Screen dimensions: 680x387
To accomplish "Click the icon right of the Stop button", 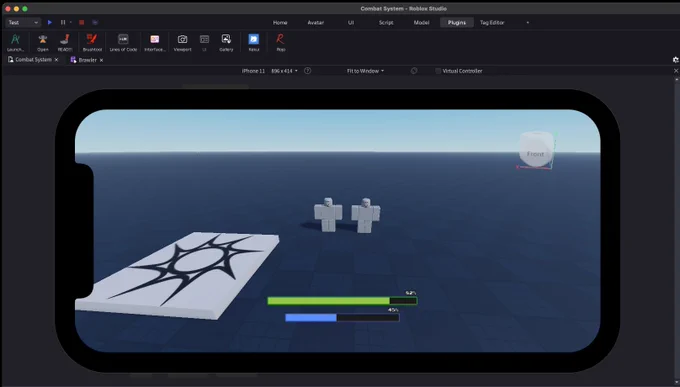I will click(95, 23).
